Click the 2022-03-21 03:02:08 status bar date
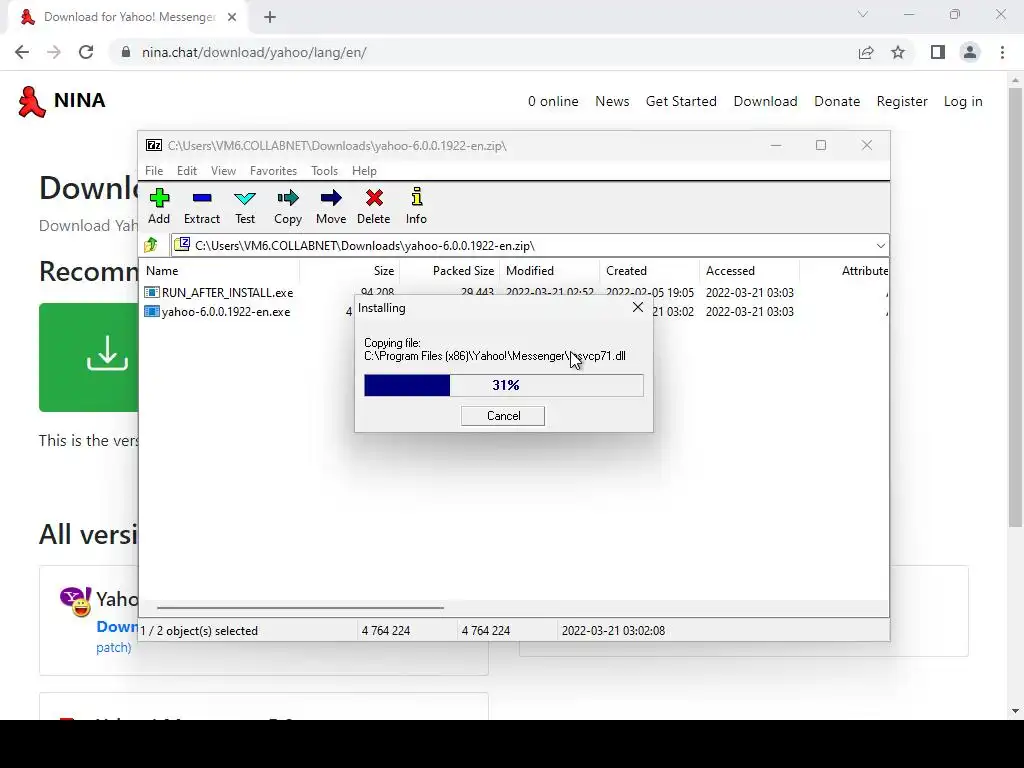 pyautogui.click(x=613, y=631)
